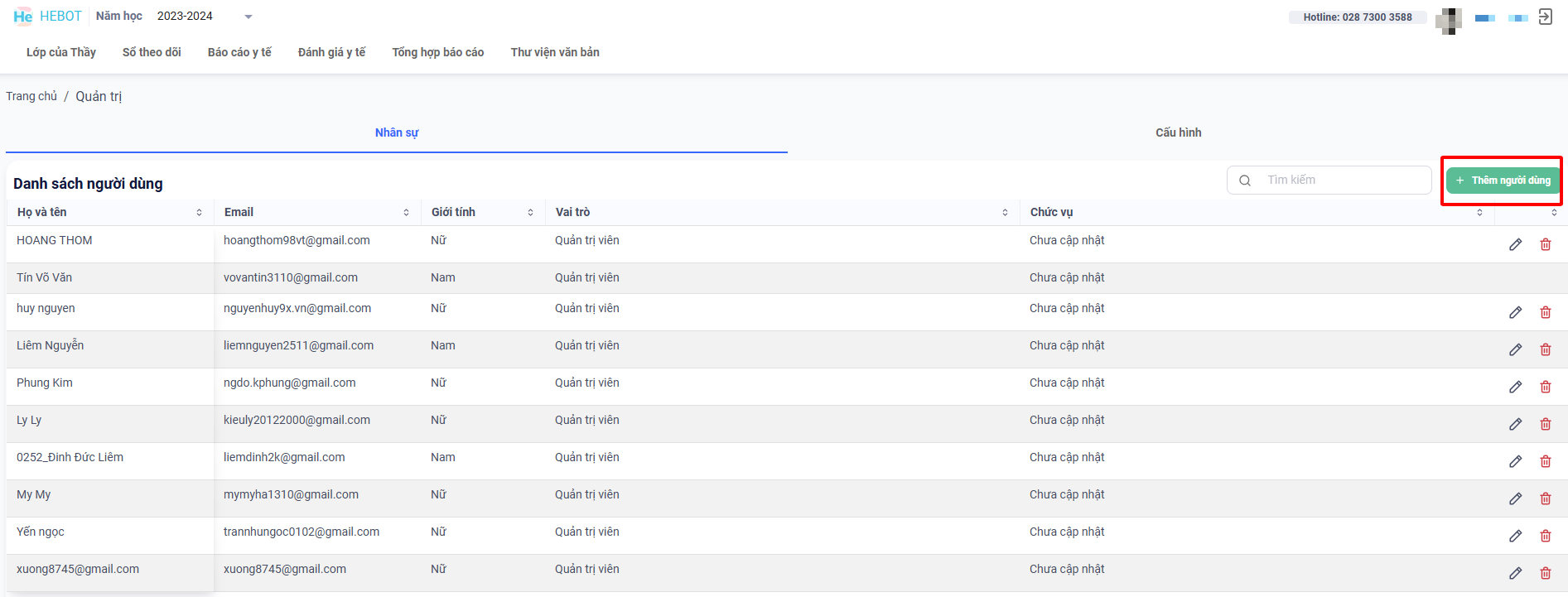Click the edit pencil for HOANG THOM
The height and width of the screenshot is (597, 1568).
1515,244
